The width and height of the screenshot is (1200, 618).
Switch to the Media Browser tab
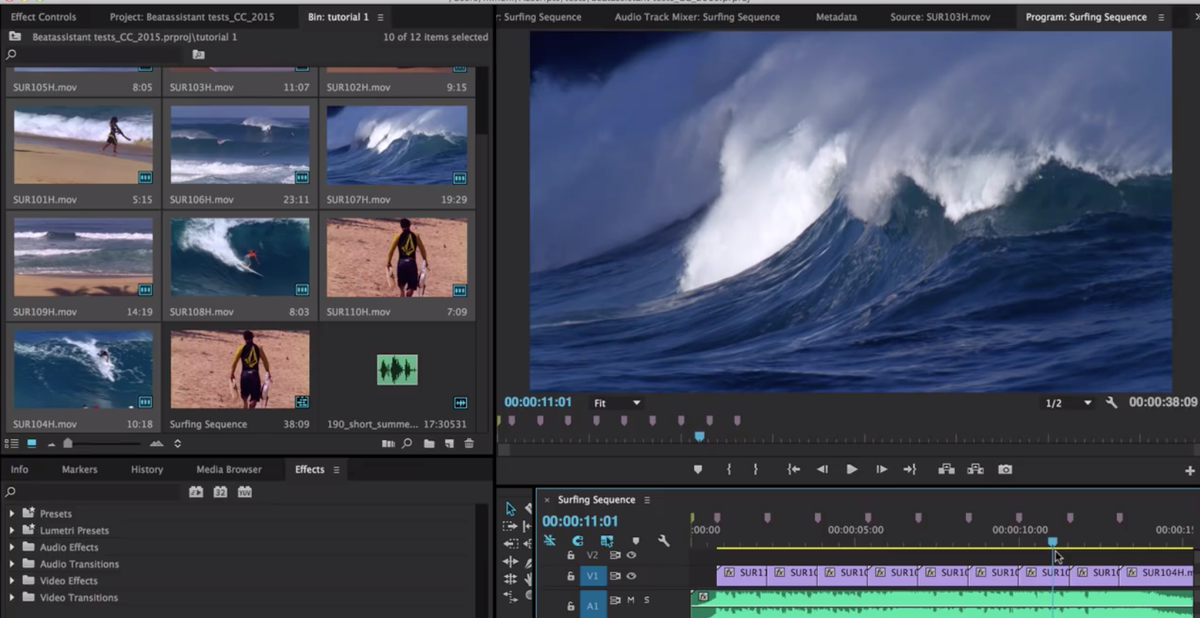pyautogui.click(x=229, y=469)
